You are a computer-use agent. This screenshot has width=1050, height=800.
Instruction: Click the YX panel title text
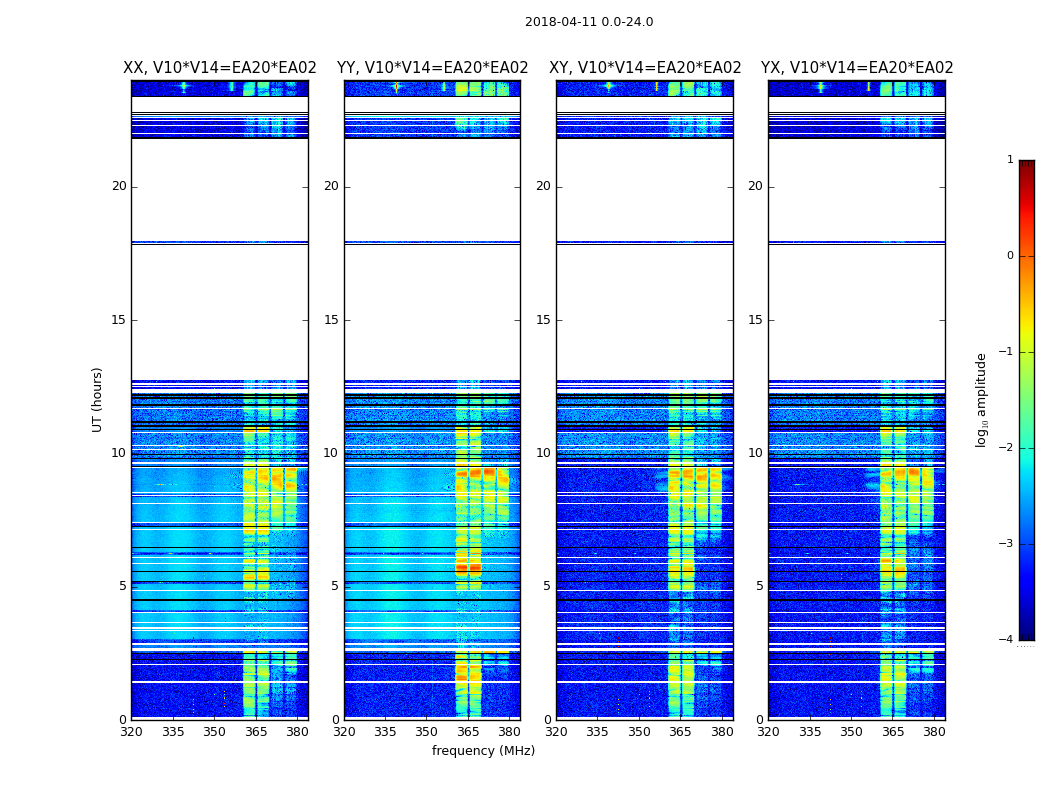(x=857, y=68)
